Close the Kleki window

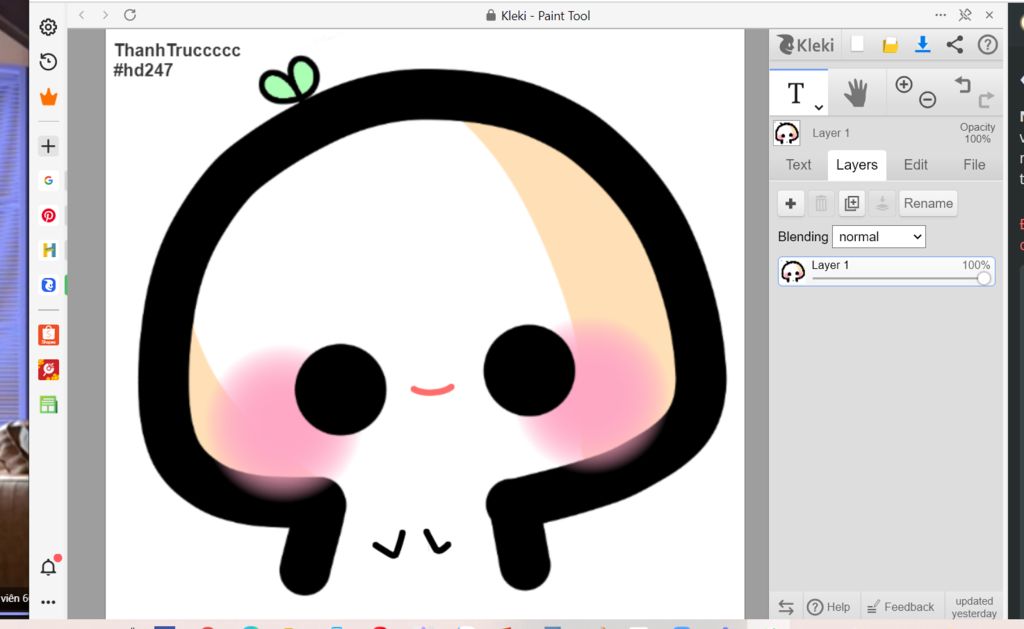coord(989,15)
